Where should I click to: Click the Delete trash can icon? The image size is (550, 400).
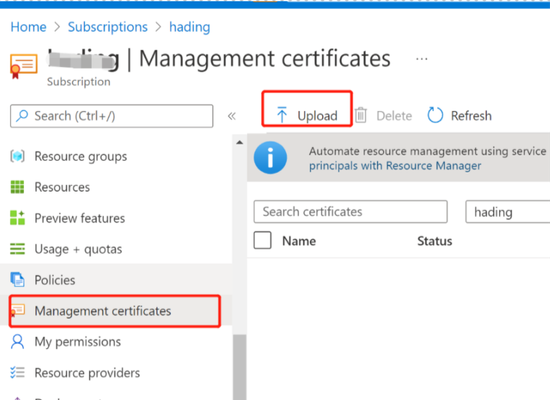tap(361, 115)
